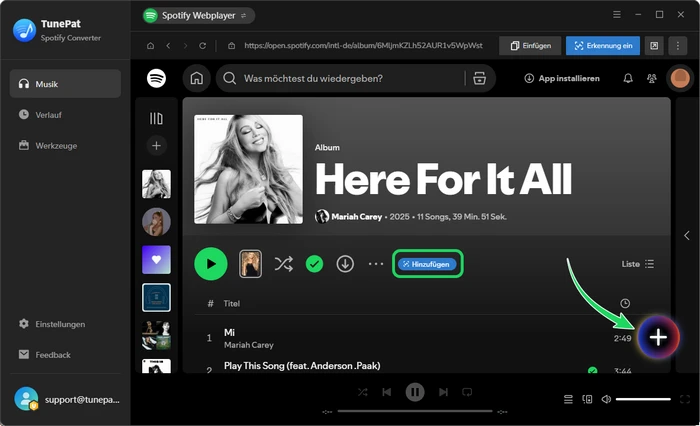Open TunePat hamburger menu
The height and width of the screenshot is (426, 700).
[x=617, y=15]
